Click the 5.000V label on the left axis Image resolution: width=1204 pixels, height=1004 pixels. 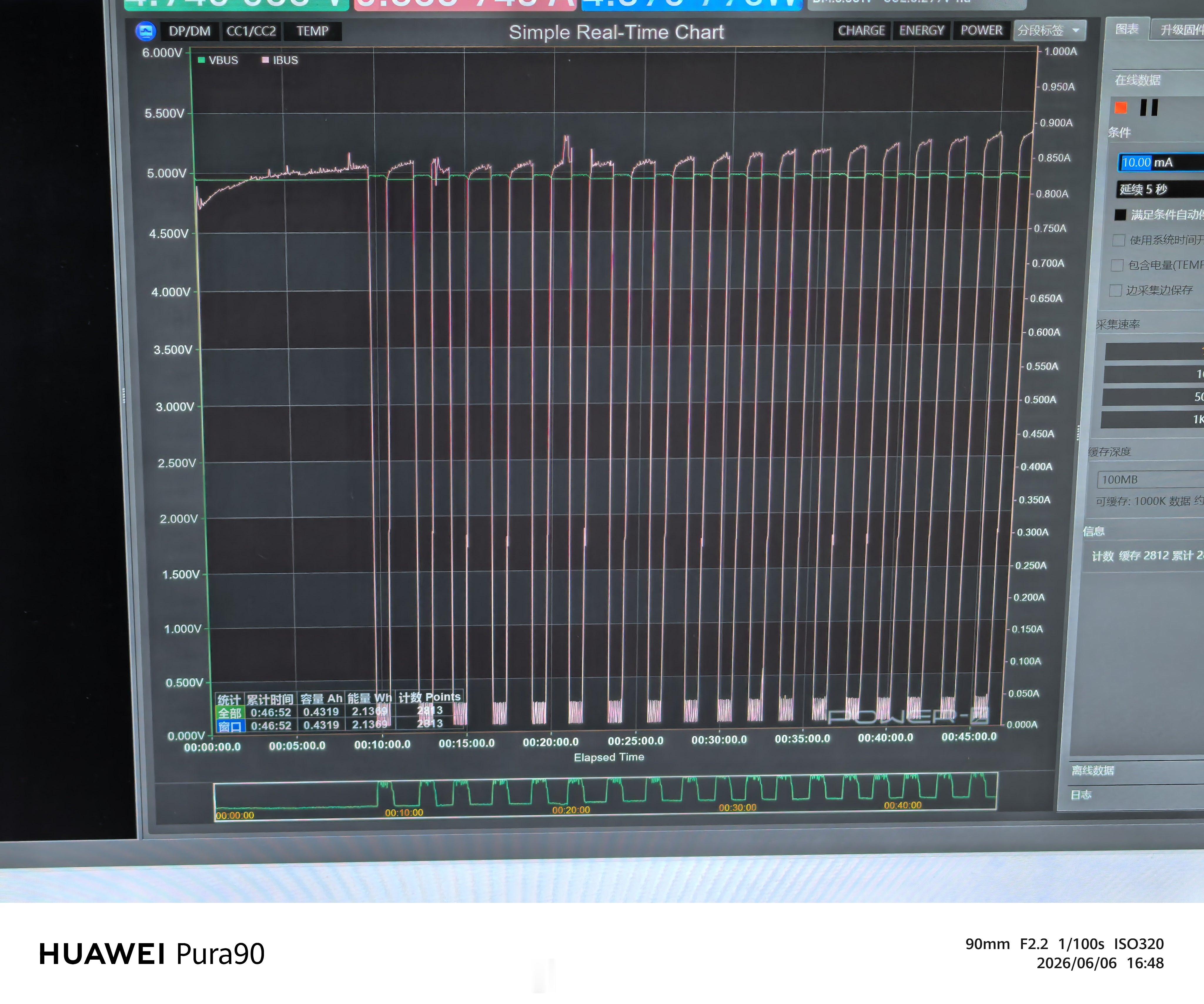pyautogui.click(x=167, y=173)
